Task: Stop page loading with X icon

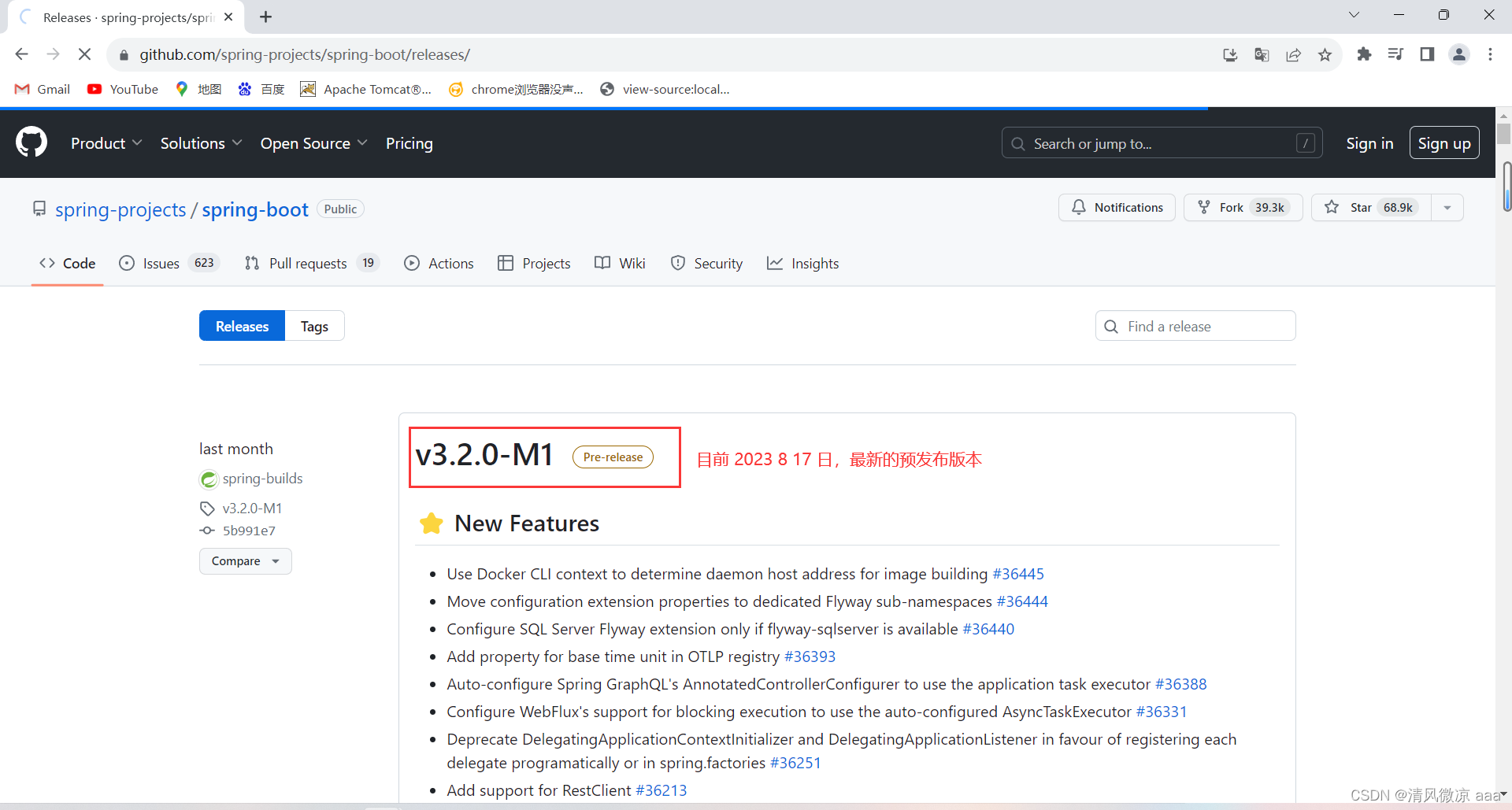Action: click(85, 54)
